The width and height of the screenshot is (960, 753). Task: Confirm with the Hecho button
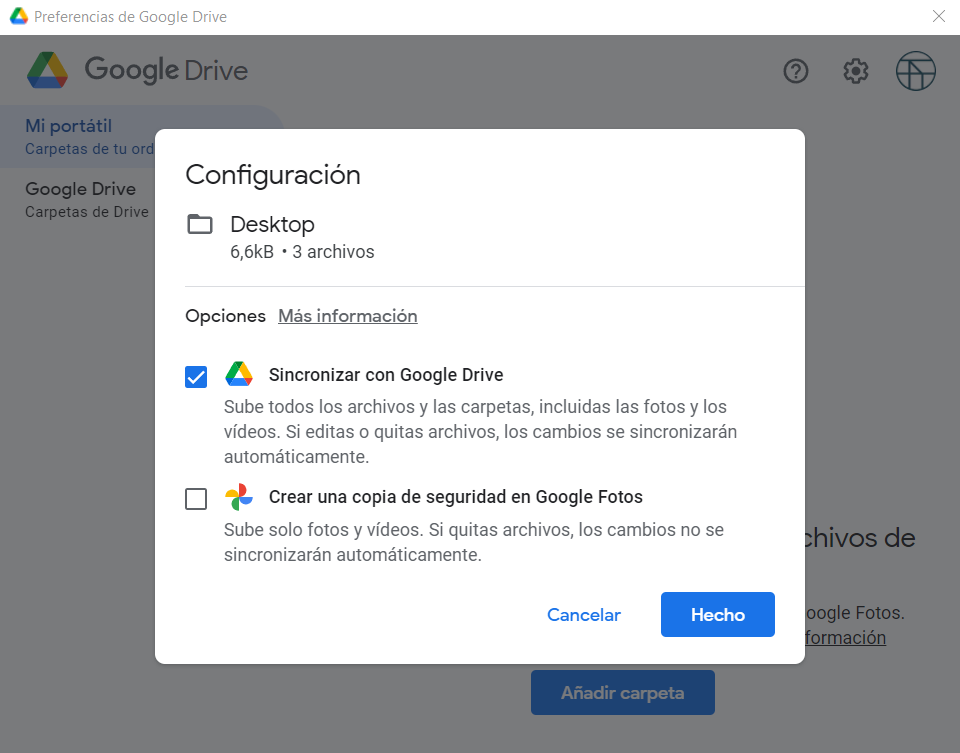718,615
